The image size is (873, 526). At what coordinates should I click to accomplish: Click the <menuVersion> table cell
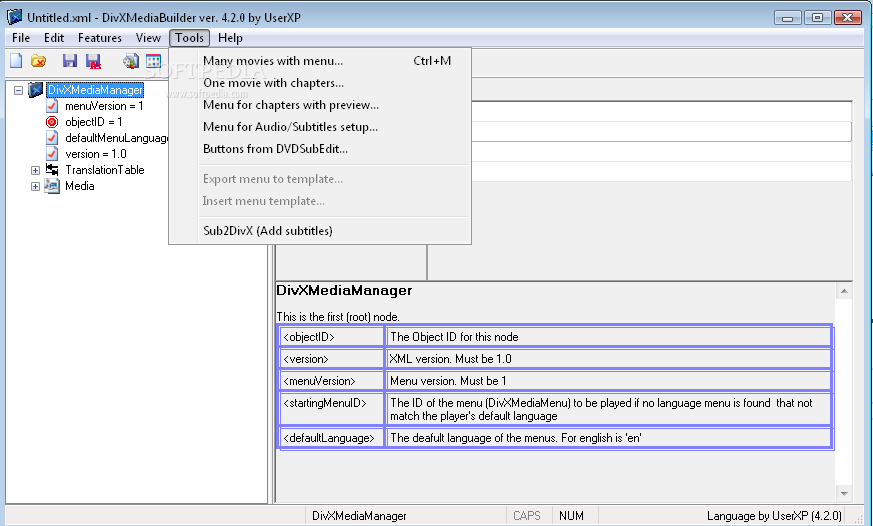pos(332,381)
